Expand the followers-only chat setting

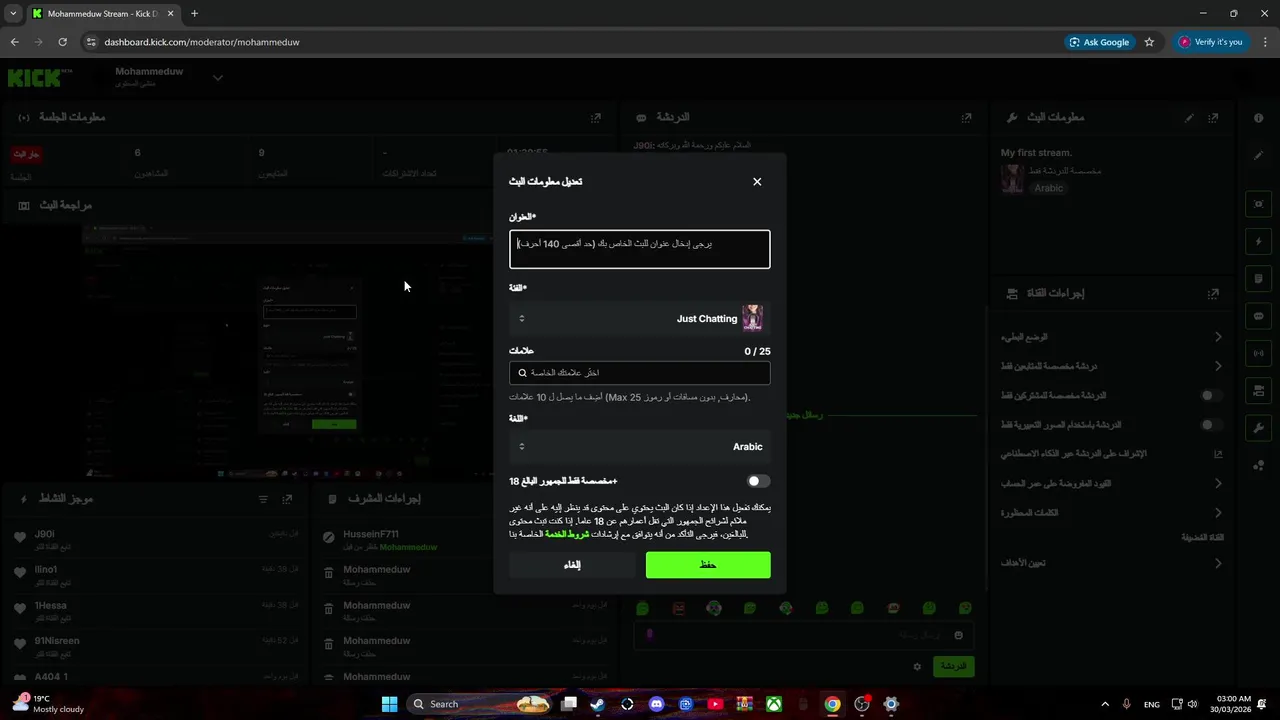pos(1111,366)
